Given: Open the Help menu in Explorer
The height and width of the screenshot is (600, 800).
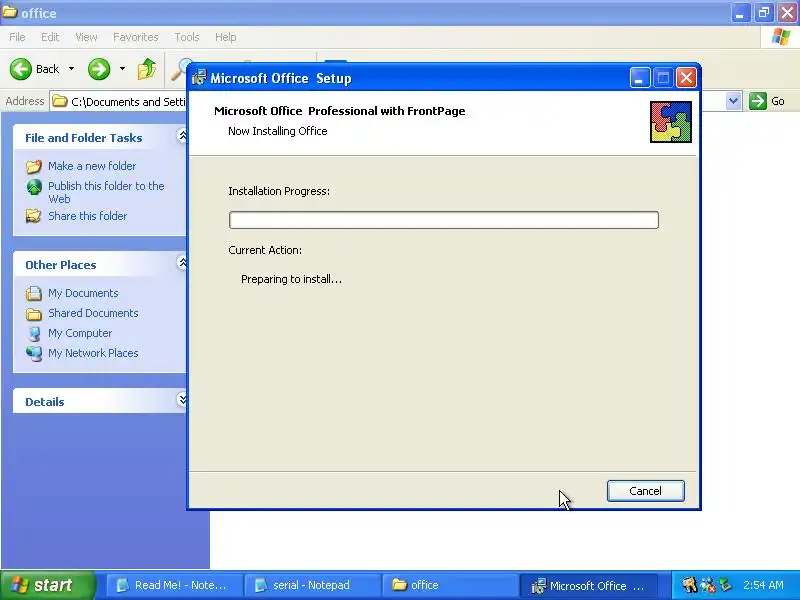Looking at the screenshot, I should (x=226, y=37).
